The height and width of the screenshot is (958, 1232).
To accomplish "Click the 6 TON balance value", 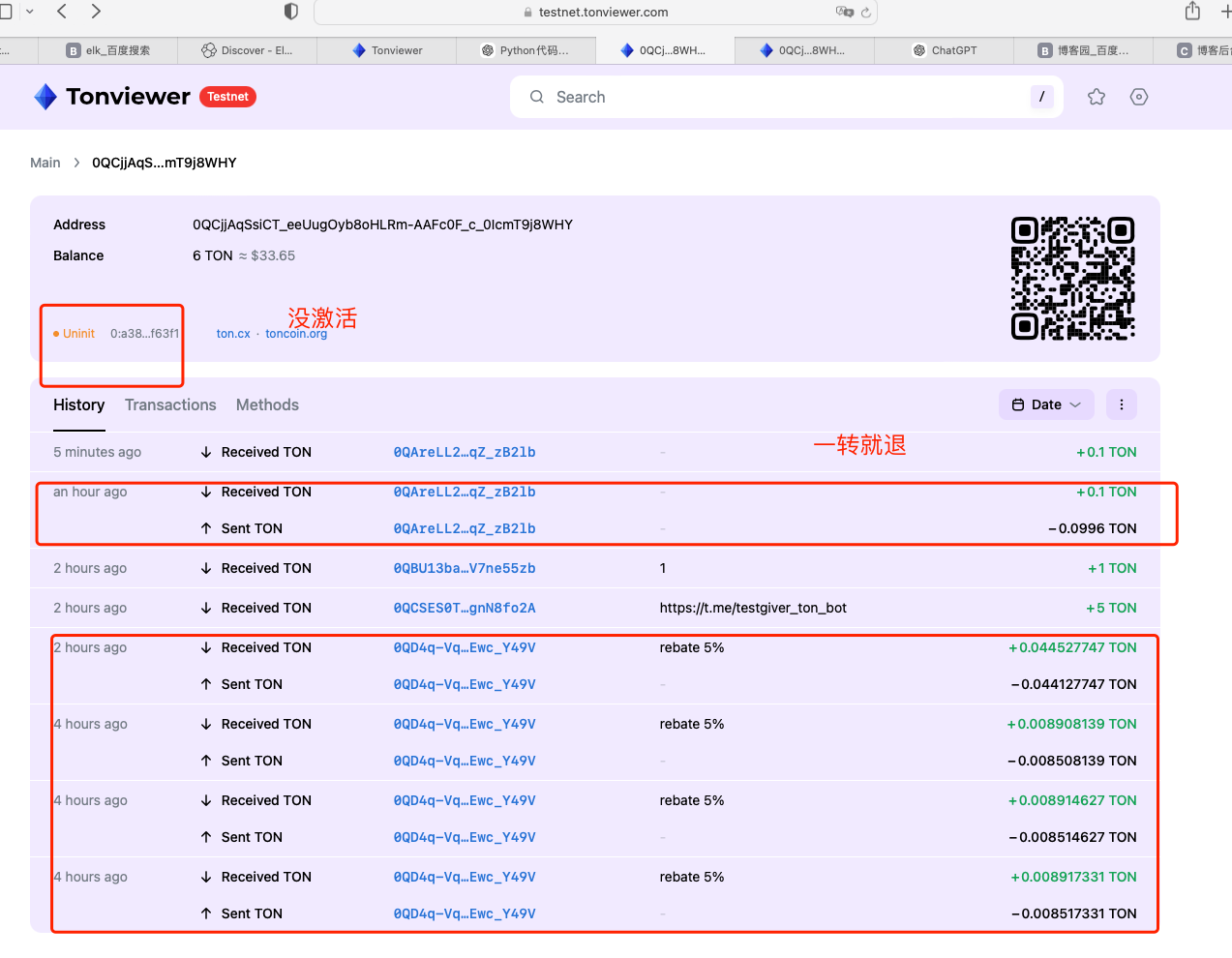I will pos(213,255).
